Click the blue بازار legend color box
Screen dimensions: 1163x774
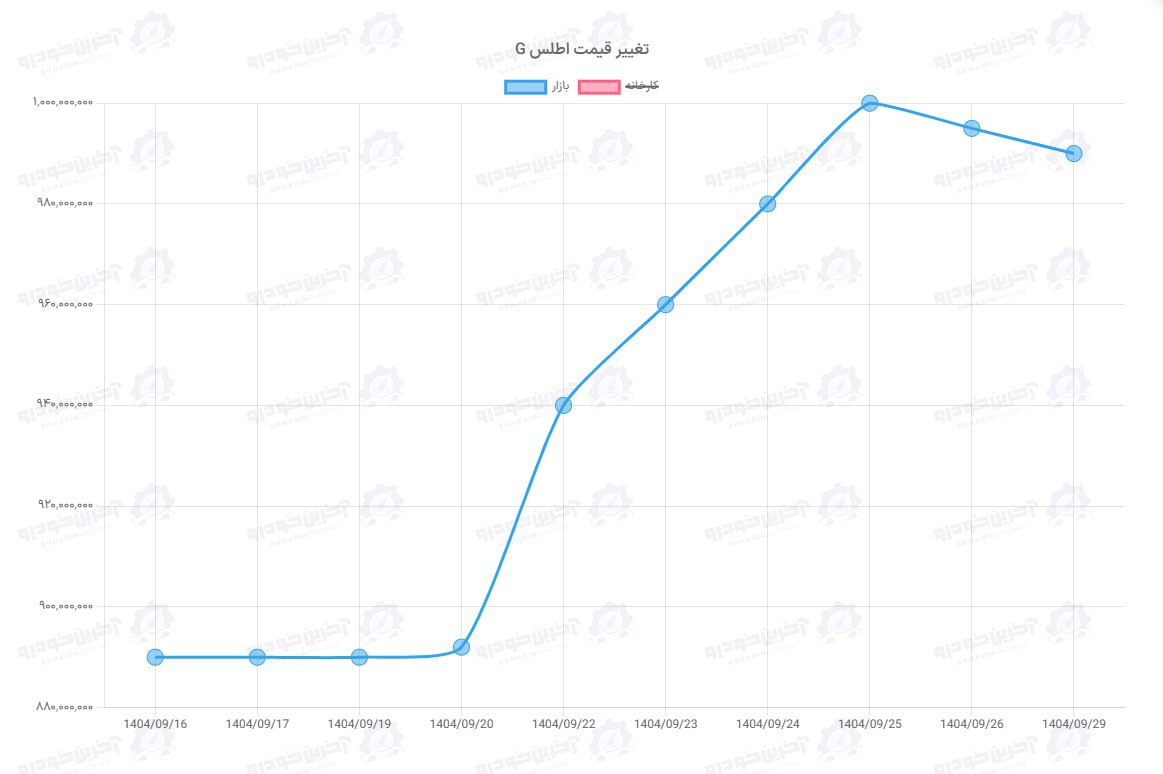coord(525,87)
